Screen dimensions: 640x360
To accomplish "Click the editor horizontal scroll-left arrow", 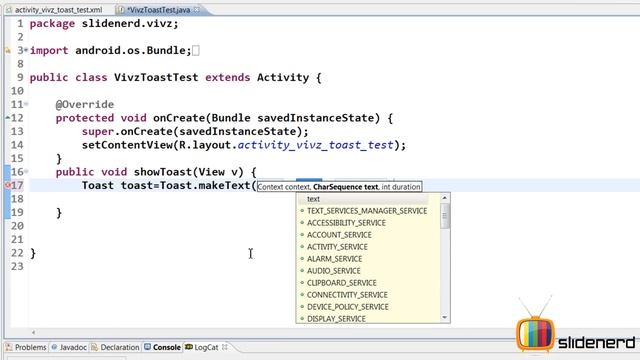I will [x=33, y=333].
